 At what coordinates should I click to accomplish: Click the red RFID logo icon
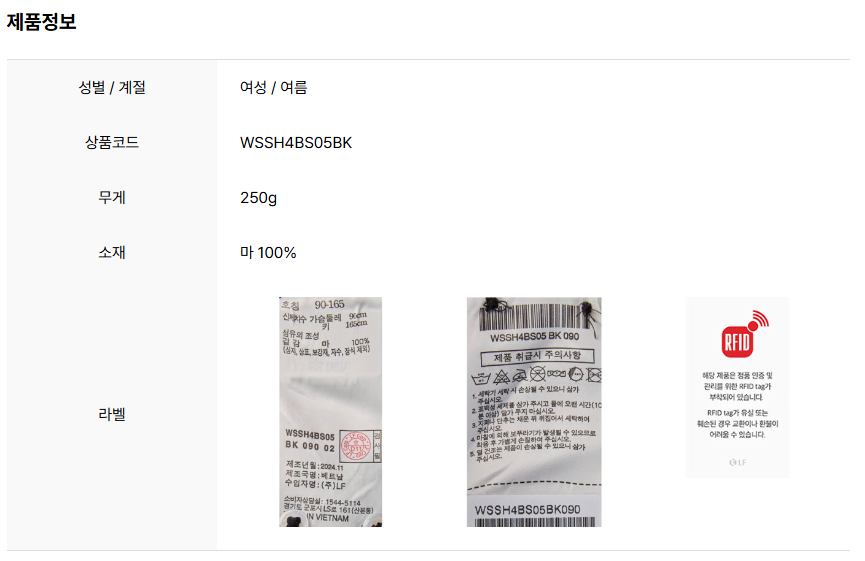744,334
